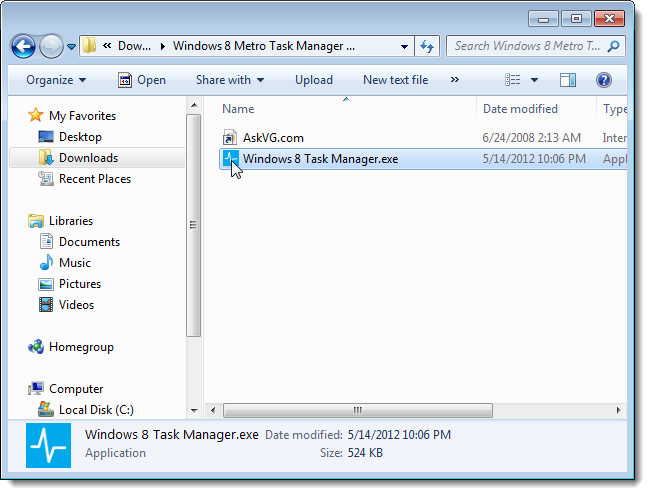Image resolution: width=650 pixels, height=495 pixels.
Task: Click the Videos film strip icon
Action: [x=46, y=305]
